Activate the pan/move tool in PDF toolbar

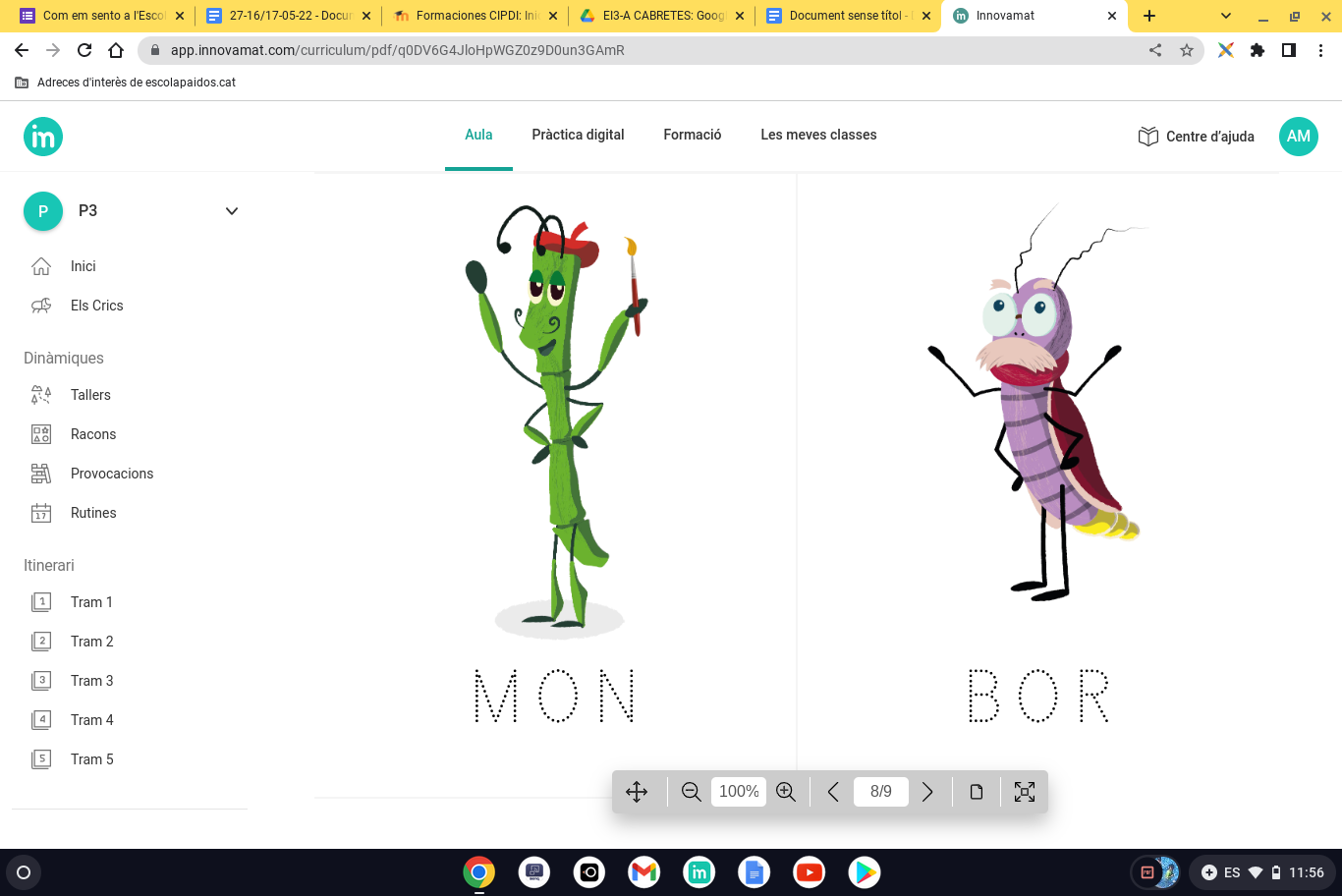[637, 792]
